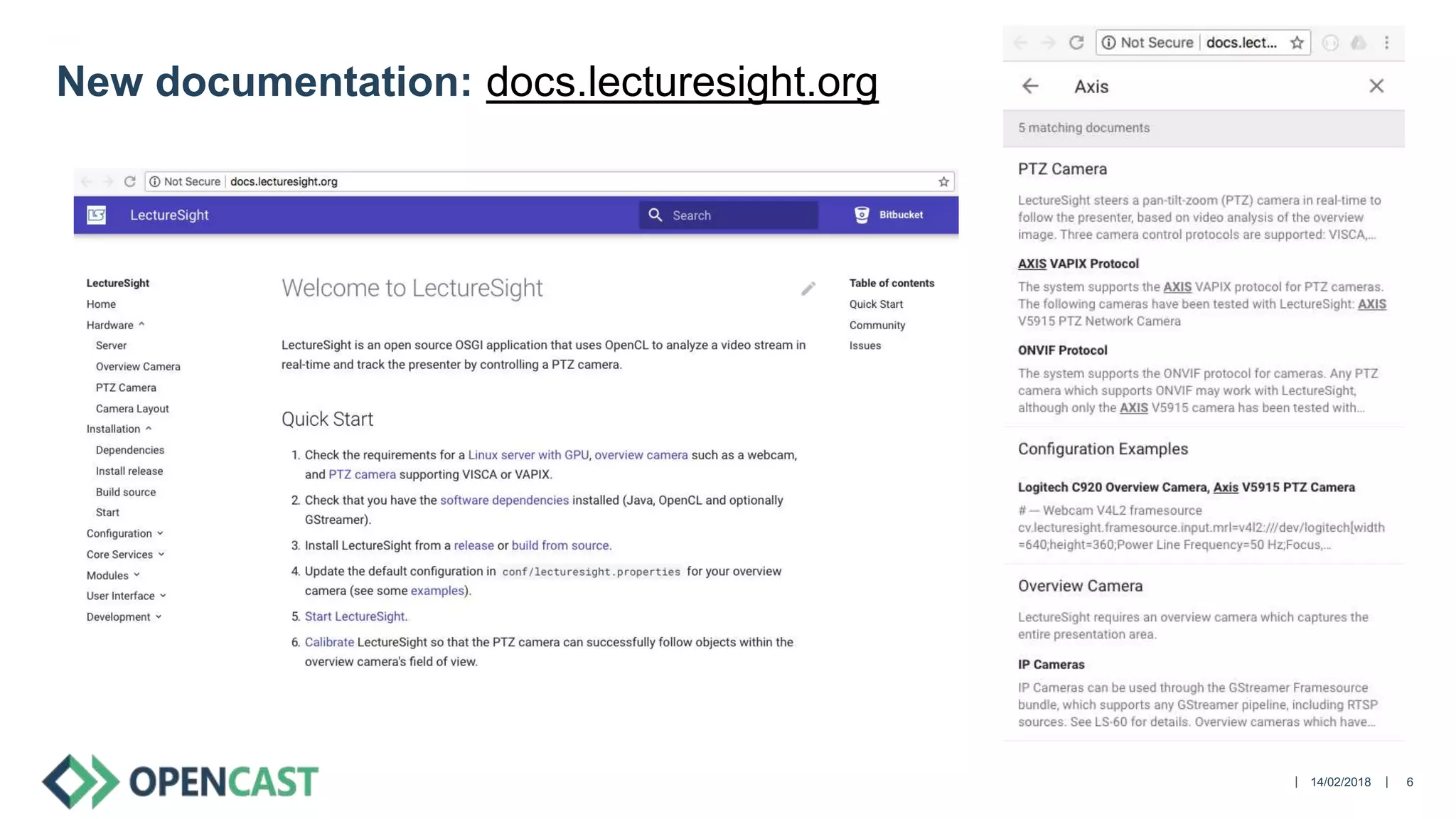Open Home in the sidebar navigation
Viewport: 1456px width, 819px height.
coord(101,304)
